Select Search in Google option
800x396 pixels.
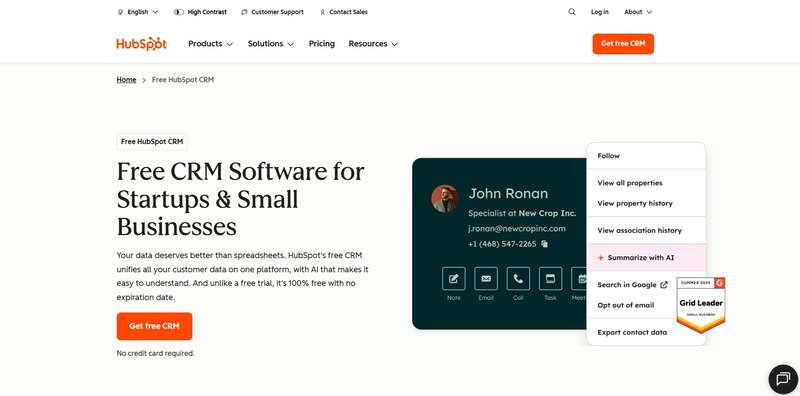click(632, 285)
